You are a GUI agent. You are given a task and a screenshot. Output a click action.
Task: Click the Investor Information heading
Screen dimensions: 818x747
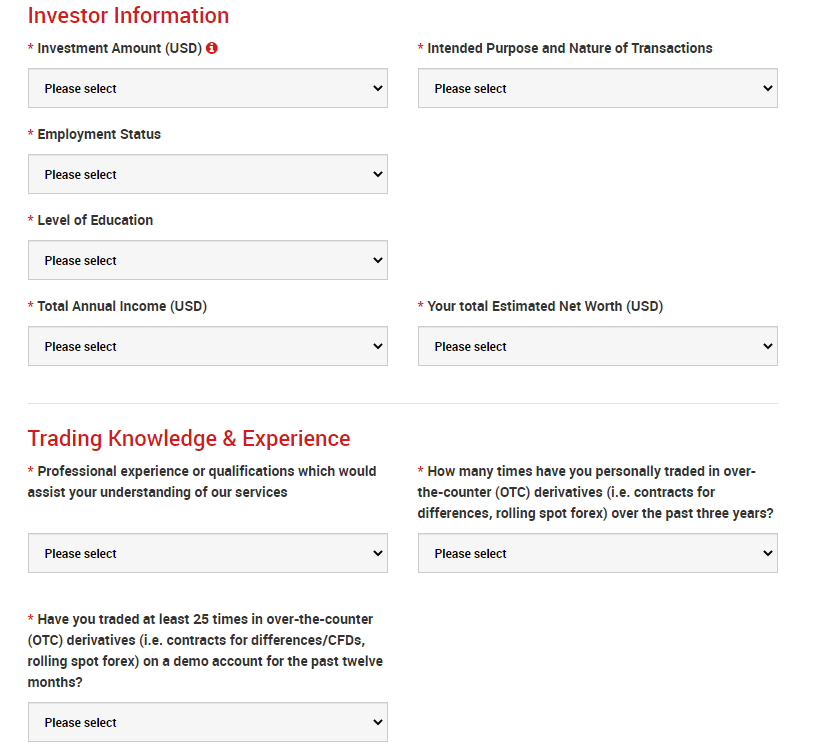click(128, 16)
